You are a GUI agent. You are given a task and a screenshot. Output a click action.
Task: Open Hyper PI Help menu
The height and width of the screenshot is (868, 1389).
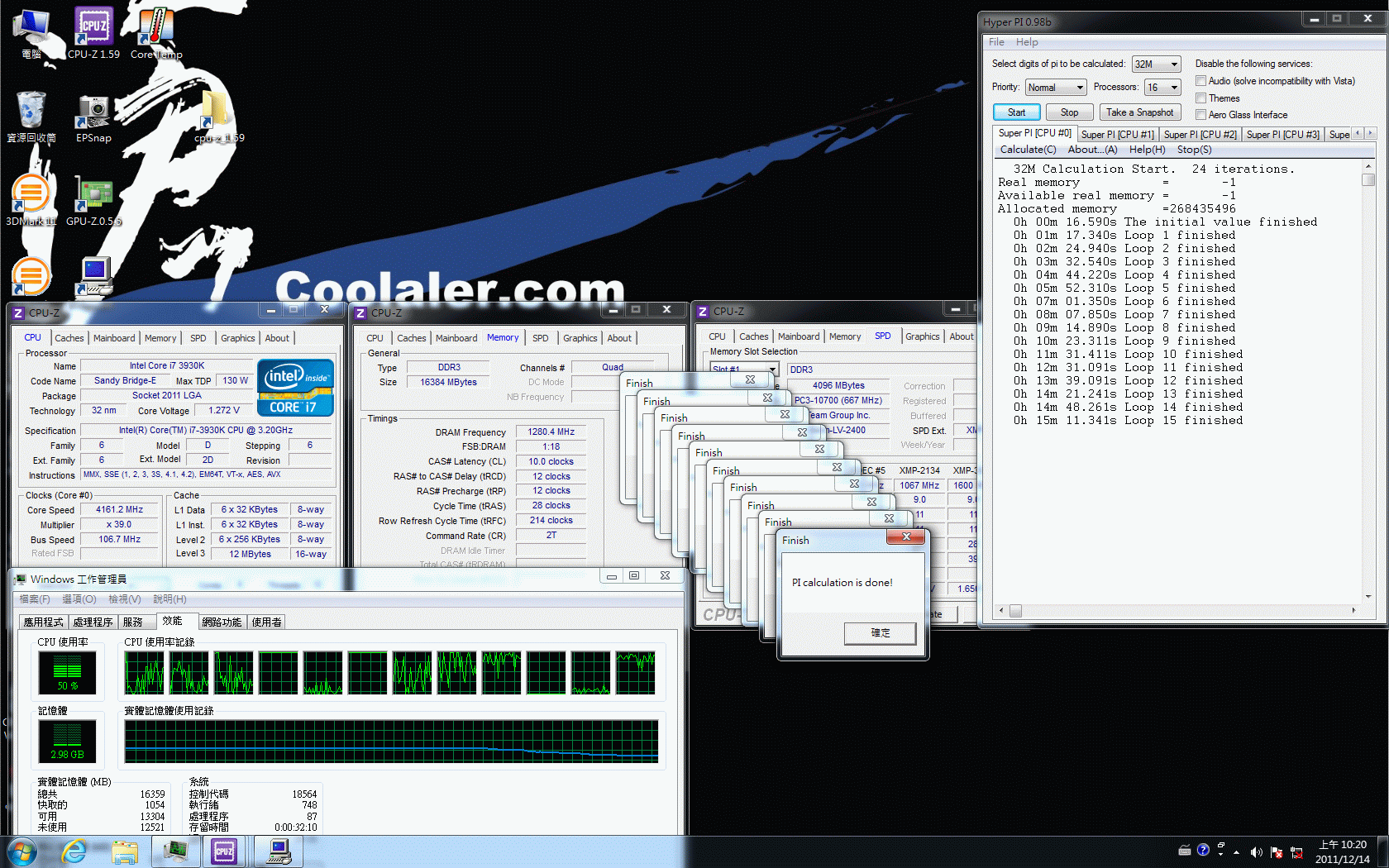click(x=1027, y=42)
